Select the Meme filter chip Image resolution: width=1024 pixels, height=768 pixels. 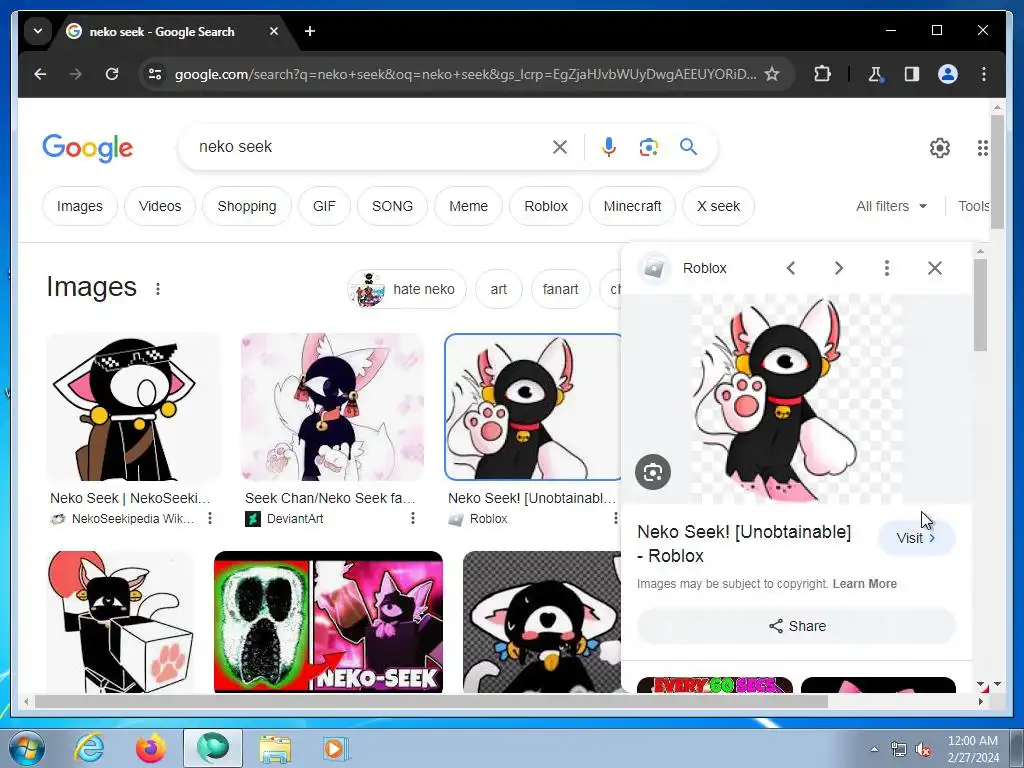468,206
